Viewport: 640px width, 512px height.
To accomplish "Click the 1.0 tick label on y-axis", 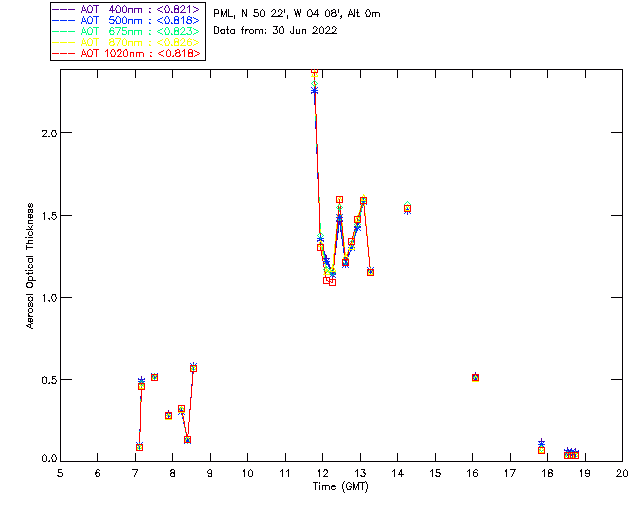I will (x=49, y=298).
